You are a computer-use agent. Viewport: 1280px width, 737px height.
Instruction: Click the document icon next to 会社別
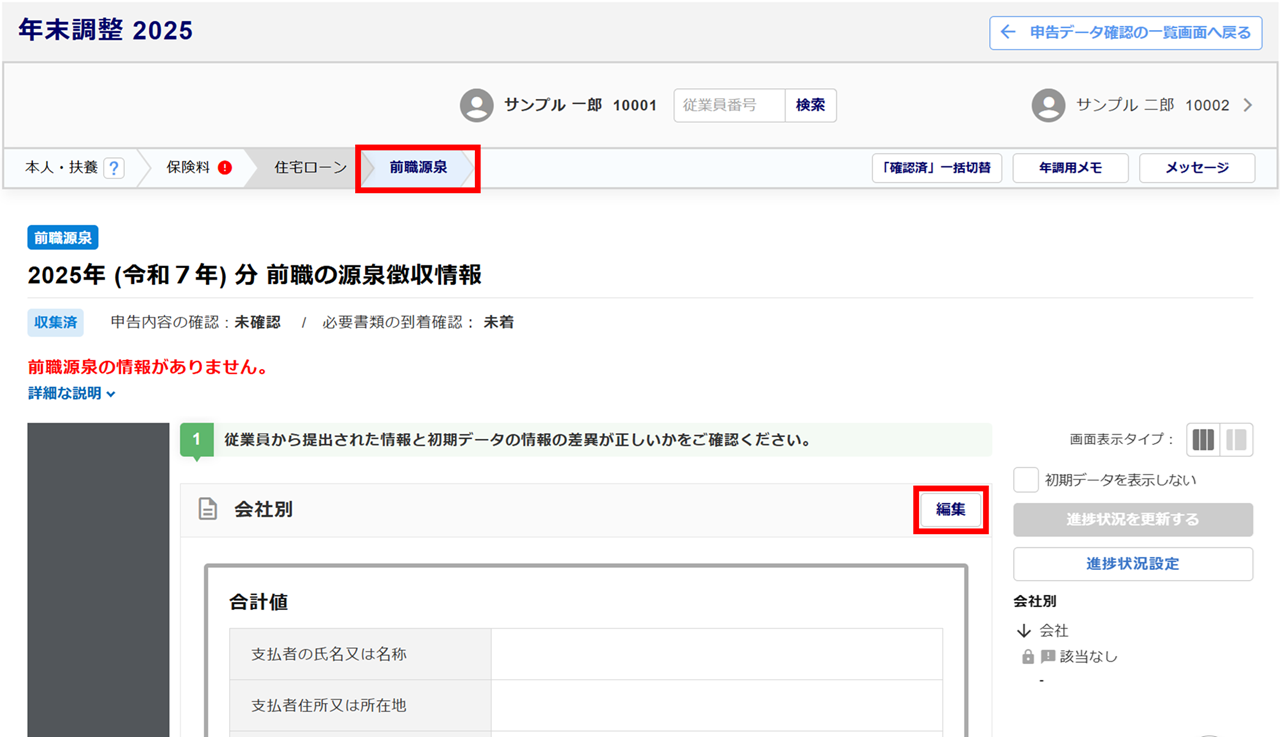point(208,510)
